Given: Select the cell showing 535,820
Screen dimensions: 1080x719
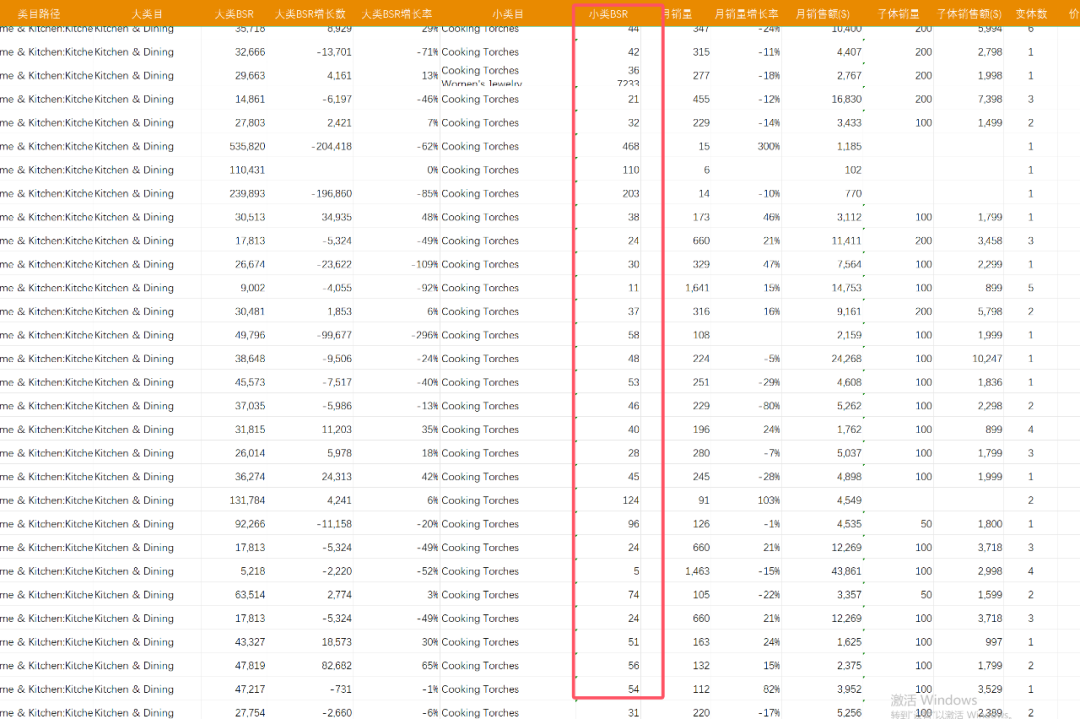Looking at the screenshot, I should click(x=247, y=146).
